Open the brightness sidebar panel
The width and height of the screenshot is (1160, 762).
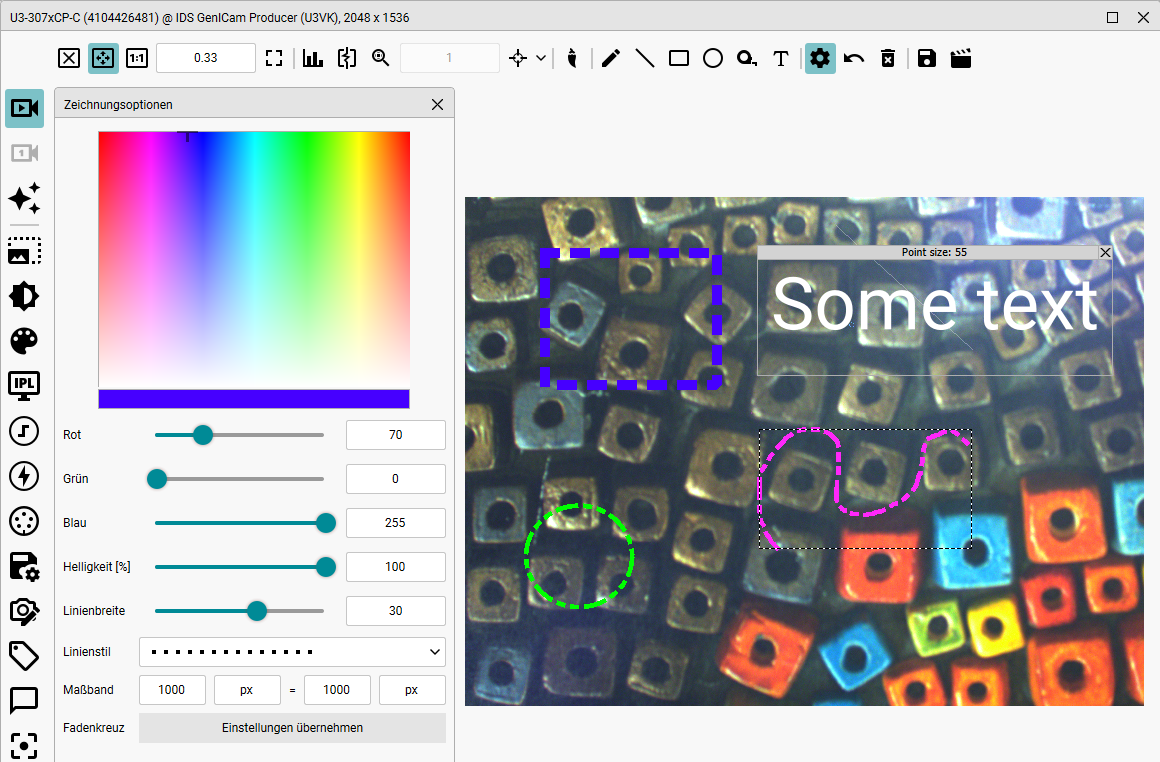pos(24,296)
